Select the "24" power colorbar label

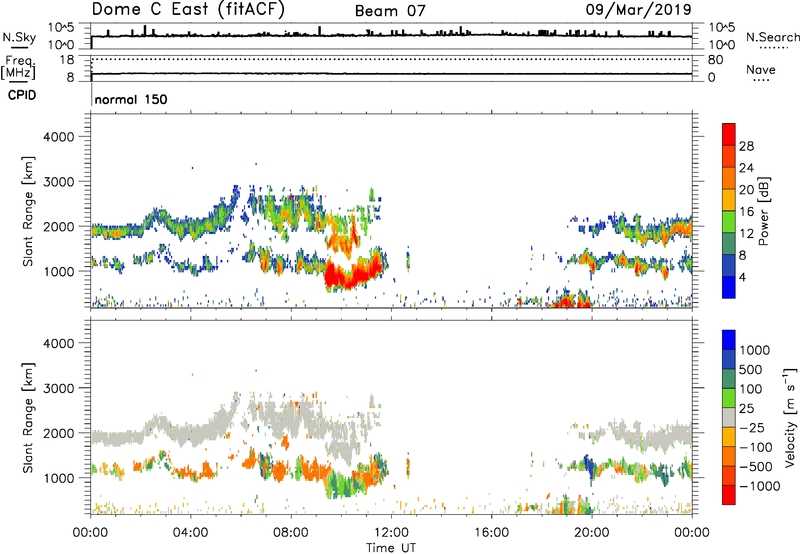coord(746,168)
